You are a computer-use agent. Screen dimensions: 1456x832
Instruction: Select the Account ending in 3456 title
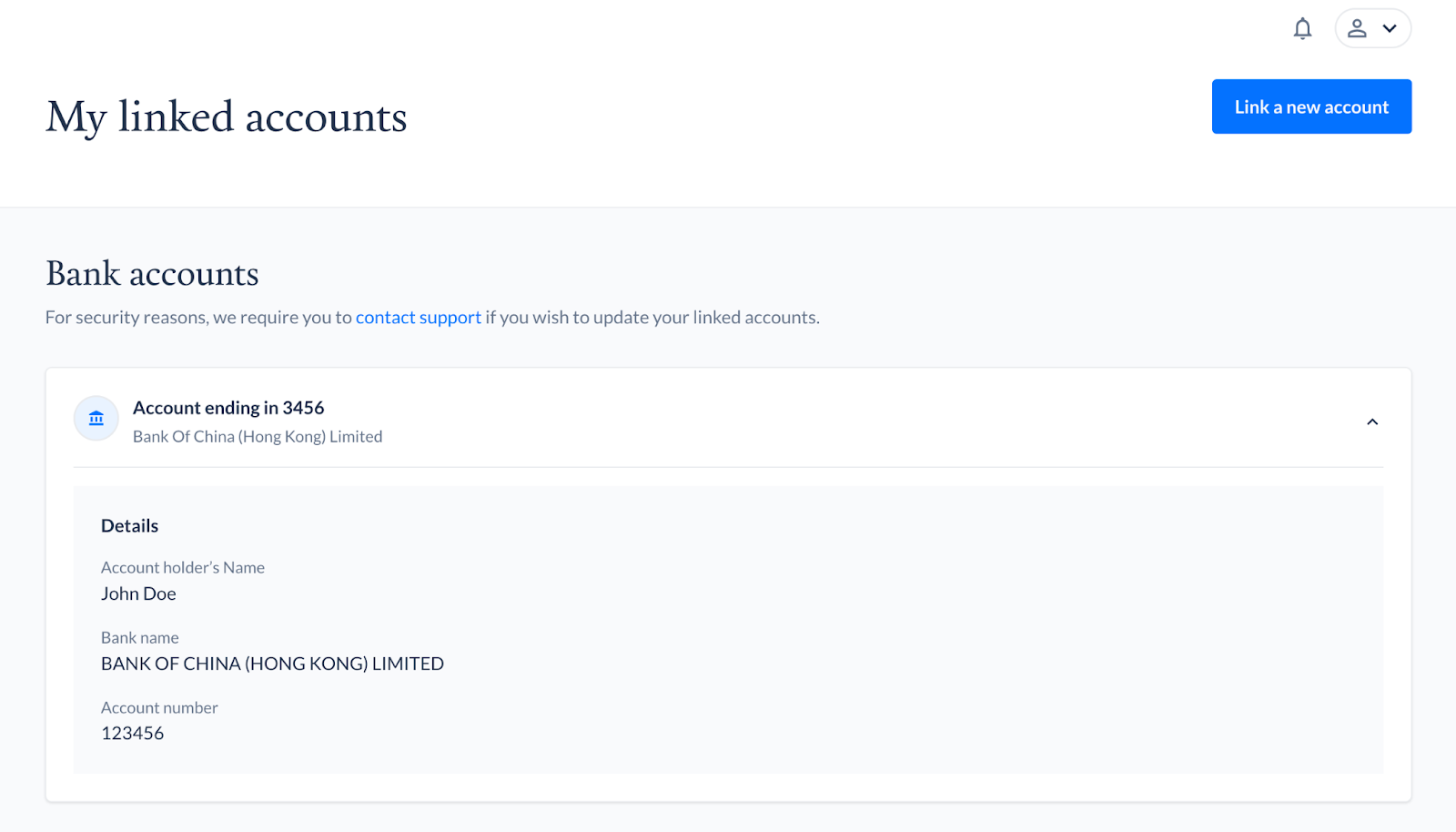point(228,408)
